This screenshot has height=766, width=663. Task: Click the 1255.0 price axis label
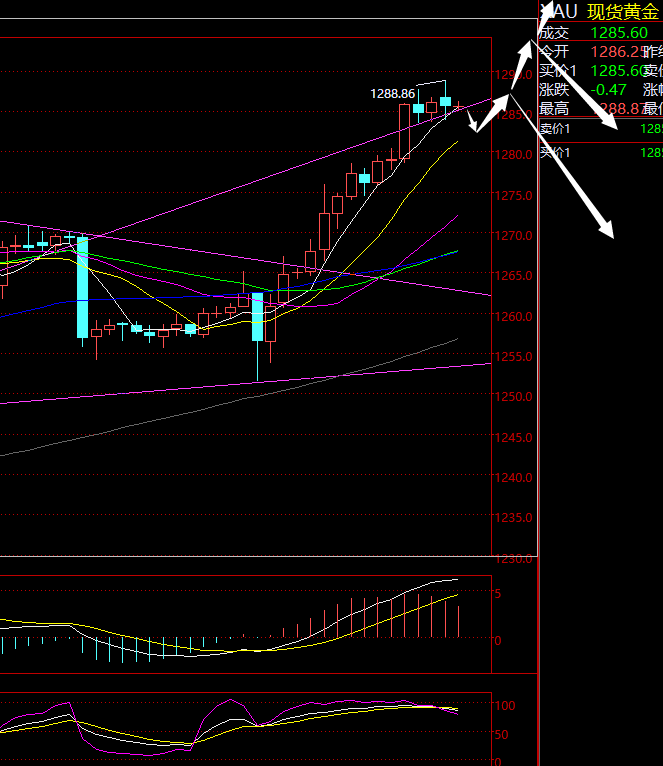pyautogui.click(x=513, y=357)
